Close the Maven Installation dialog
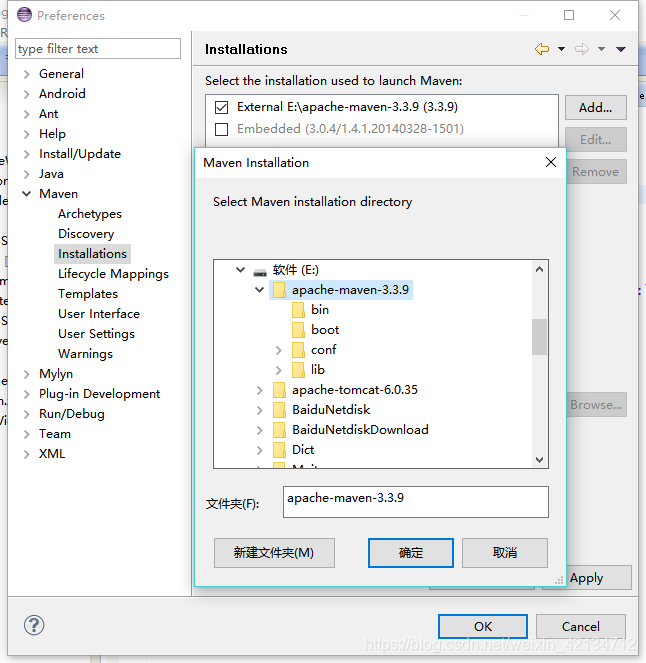The width and height of the screenshot is (646, 663). pyautogui.click(x=550, y=162)
